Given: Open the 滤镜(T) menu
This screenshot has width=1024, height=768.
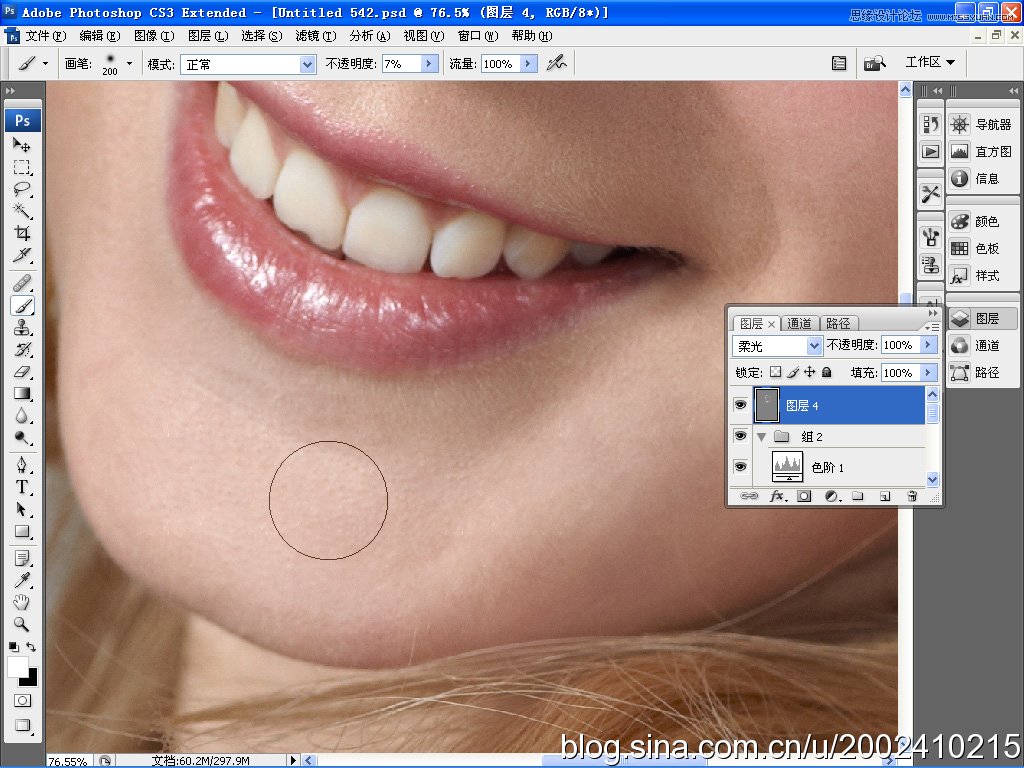Looking at the screenshot, I should (x=316, y=36).
